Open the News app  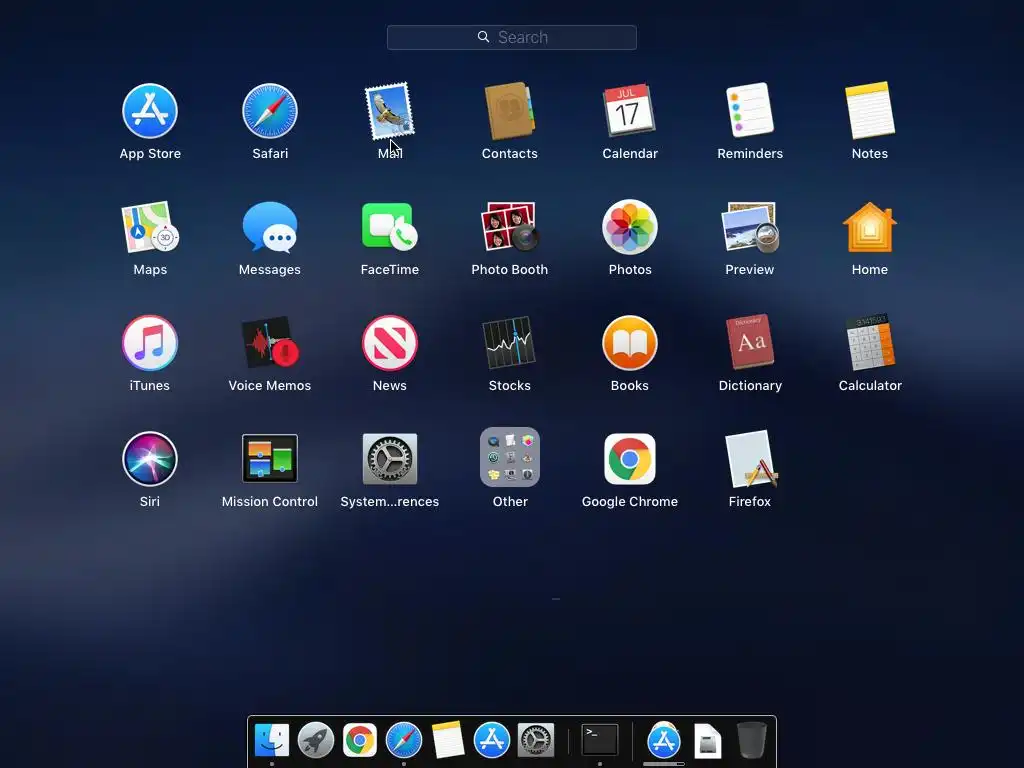[x=390, y=343]
